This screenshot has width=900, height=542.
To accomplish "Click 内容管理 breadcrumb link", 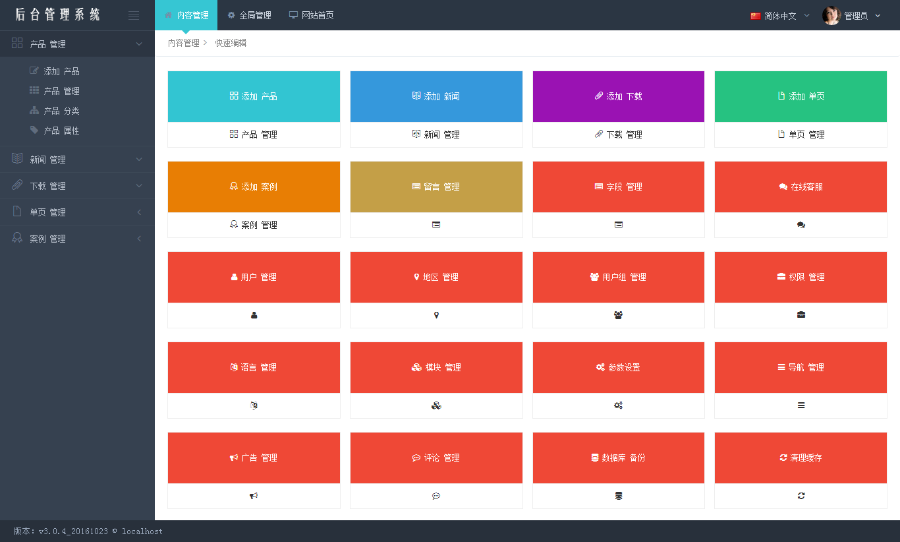I will 184,43.
